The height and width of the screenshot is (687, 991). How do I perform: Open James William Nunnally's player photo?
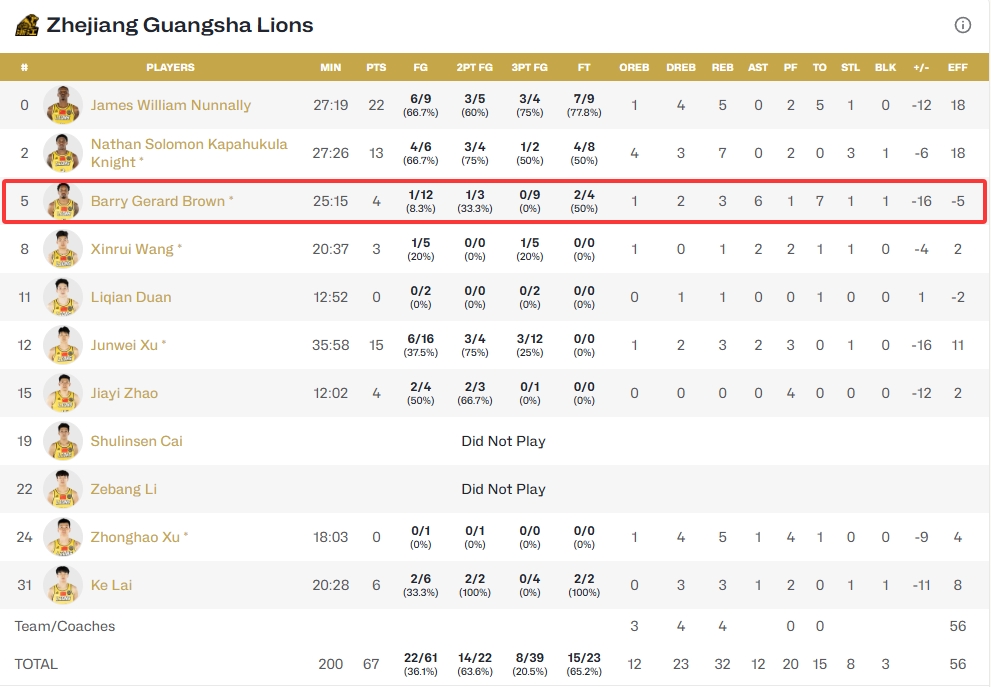63,105
